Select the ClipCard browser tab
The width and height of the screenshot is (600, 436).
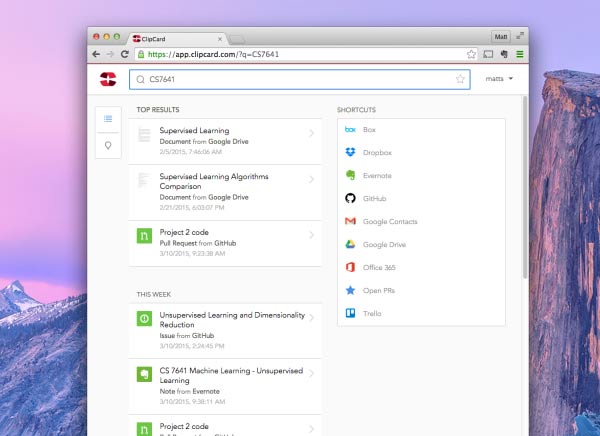[x=178, y=39]
